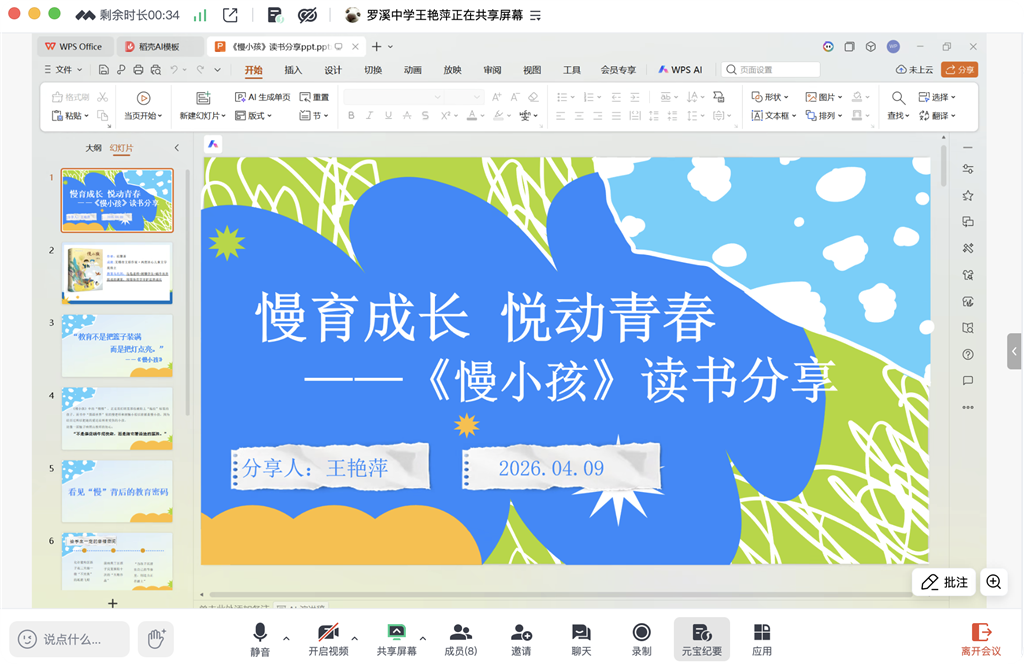The image size is (1024, 664).
Task: Open Find with the 查找 magnifier icon
Action: (x=899, y=98)
